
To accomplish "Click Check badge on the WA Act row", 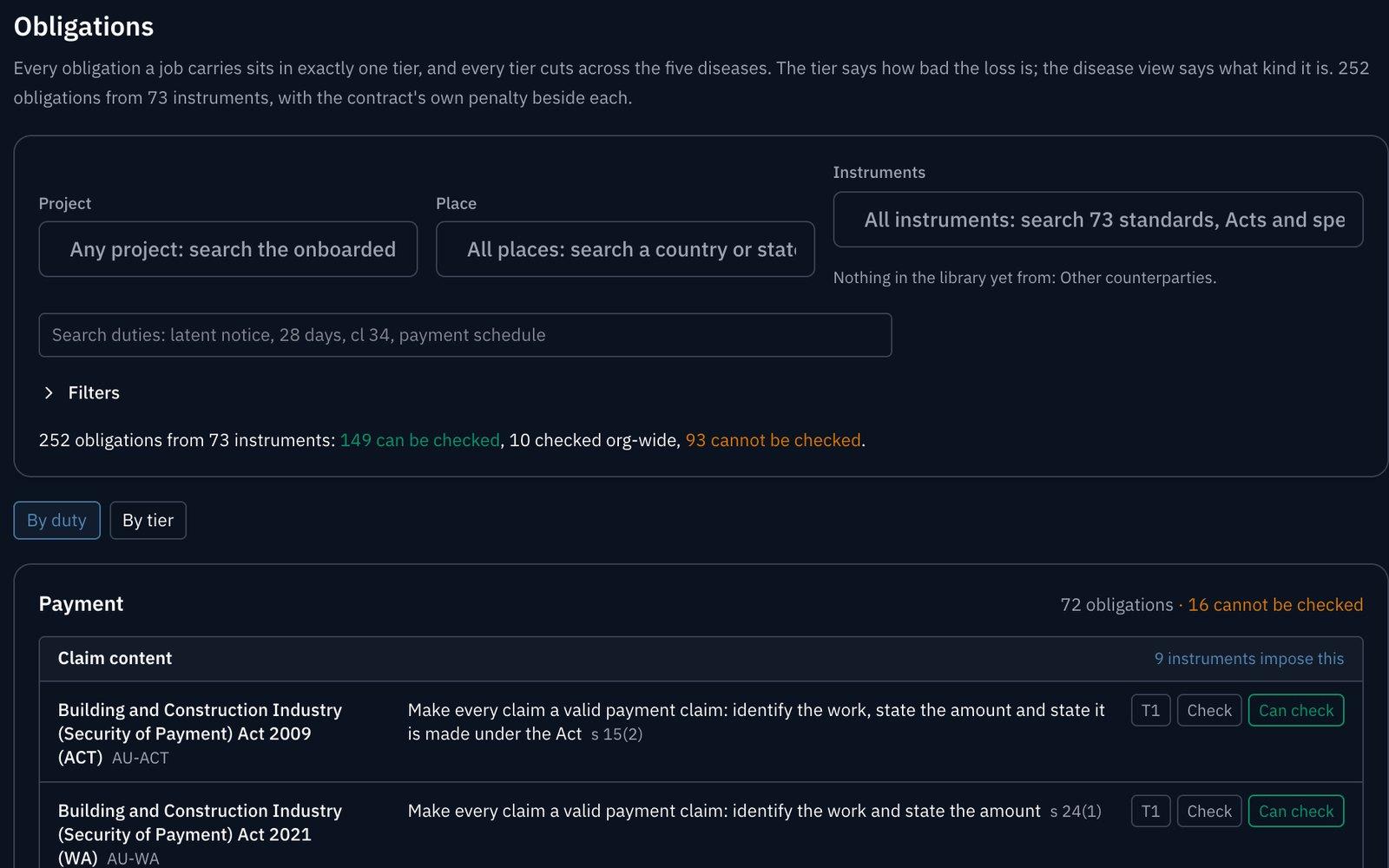I will tap(1209, 812).
